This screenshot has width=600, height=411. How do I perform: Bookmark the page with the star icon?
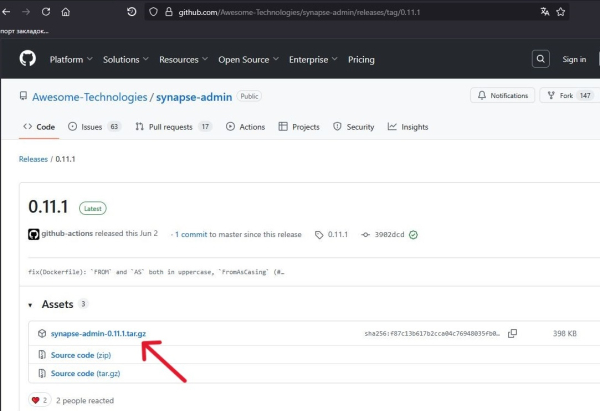coord(561,12)
